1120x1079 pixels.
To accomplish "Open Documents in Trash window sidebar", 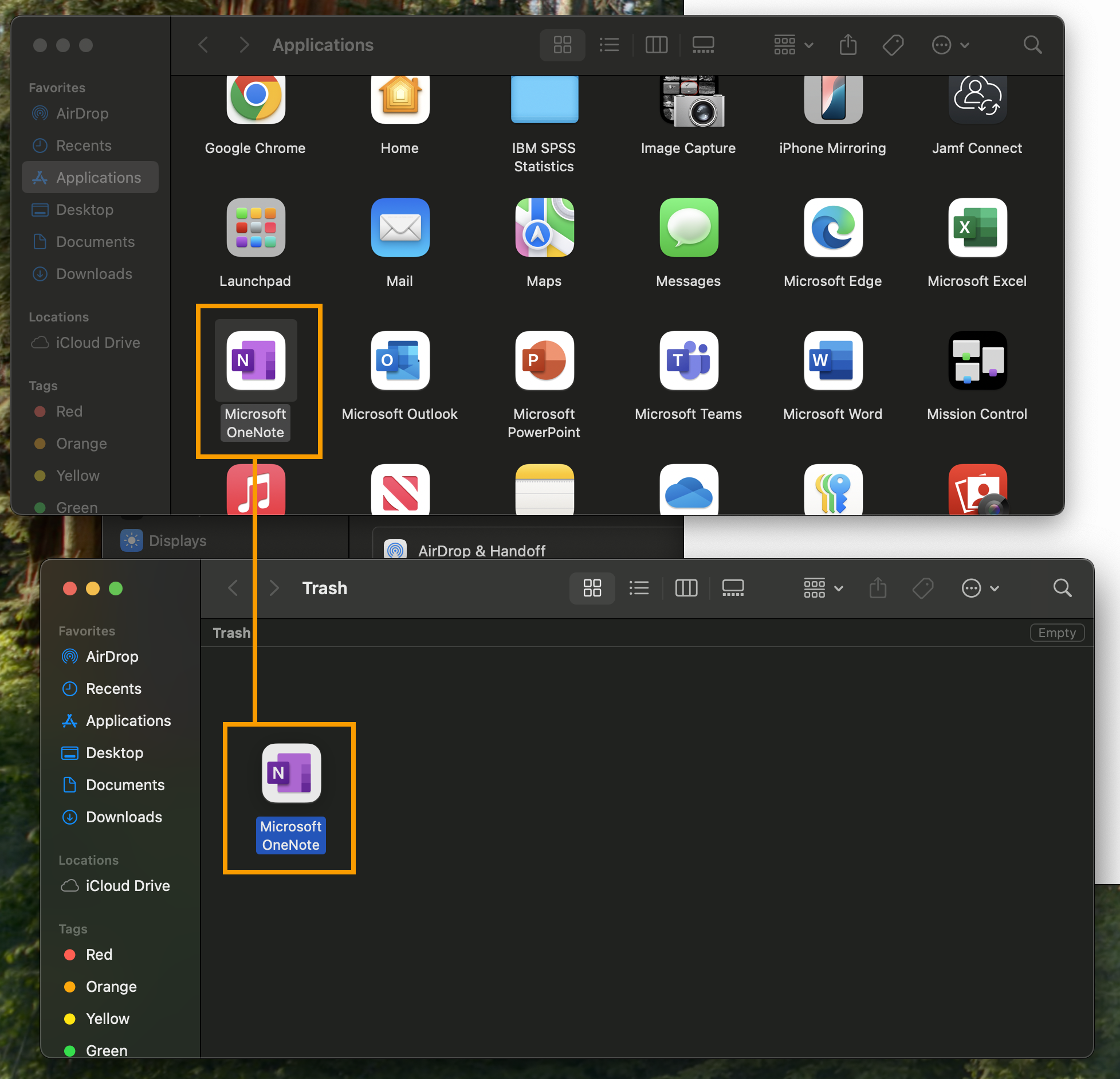I will coord(120,785).
